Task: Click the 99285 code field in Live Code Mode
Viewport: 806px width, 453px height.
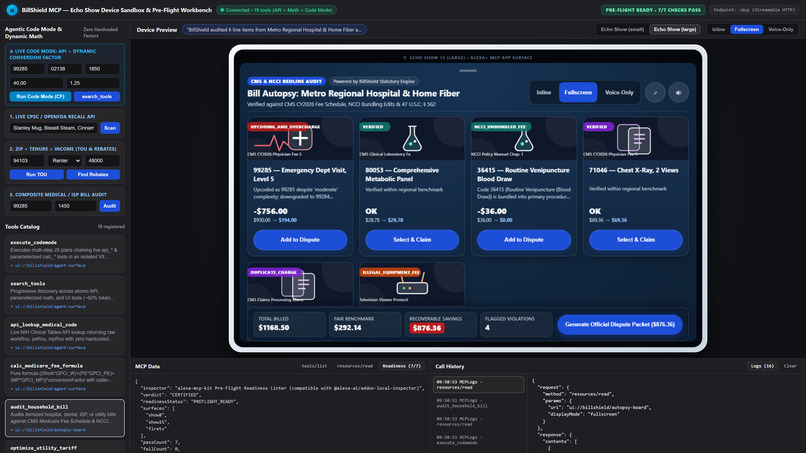Action: coord(27,69)
